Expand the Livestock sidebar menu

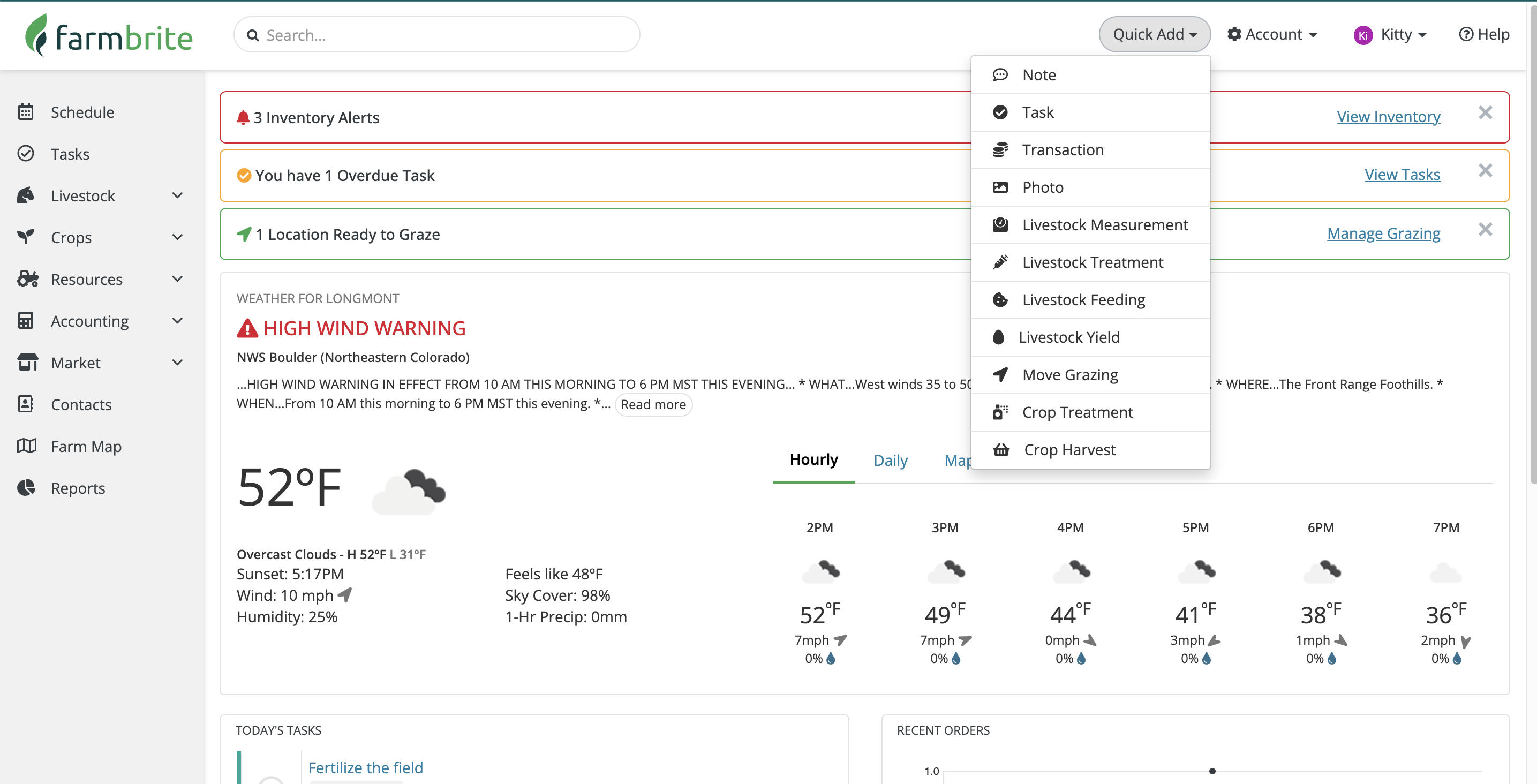pyautogui.click(x=177, y=195)
